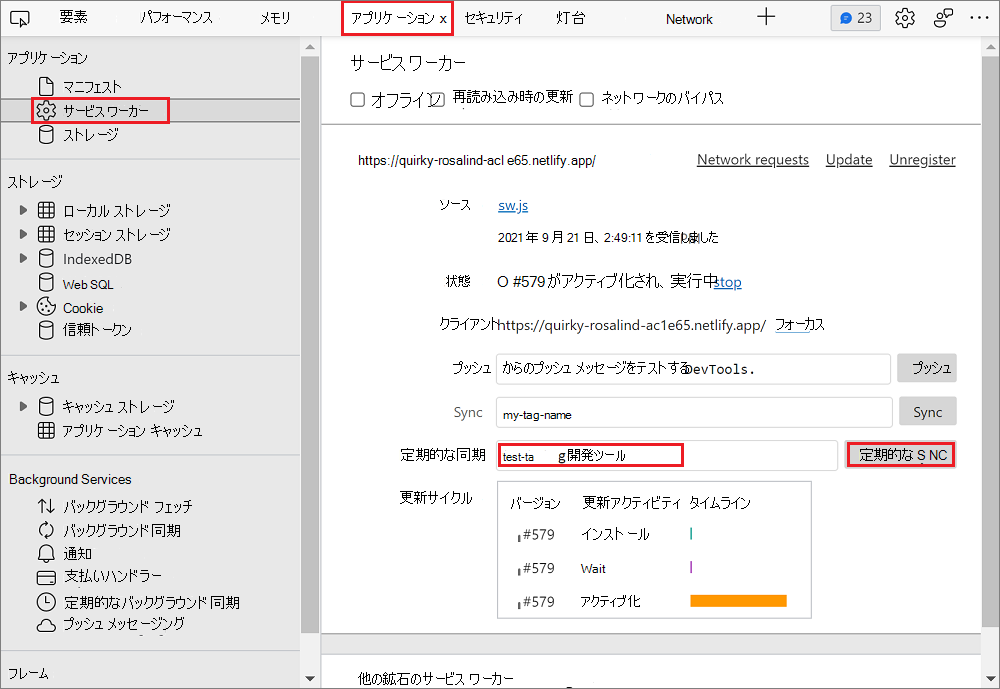Click the マニフェスト document icon
Screen dimensions: 1000x689
(x=46, y=86)
